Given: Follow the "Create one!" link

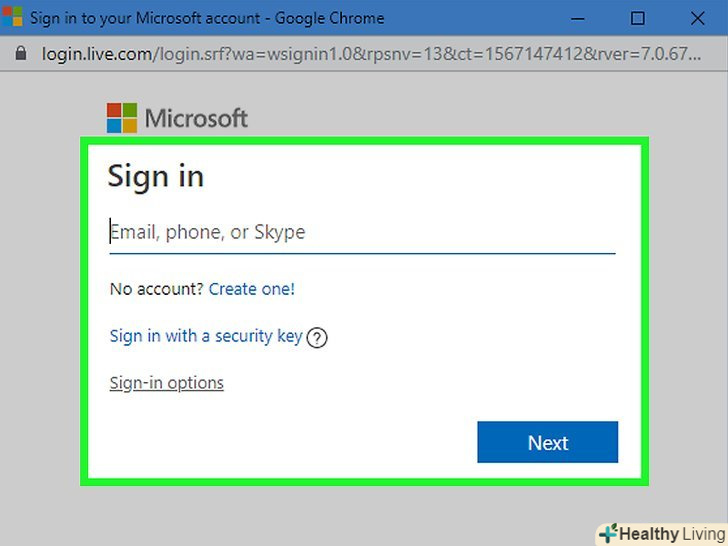Looking at the screenshot, I should click(251, 289).
